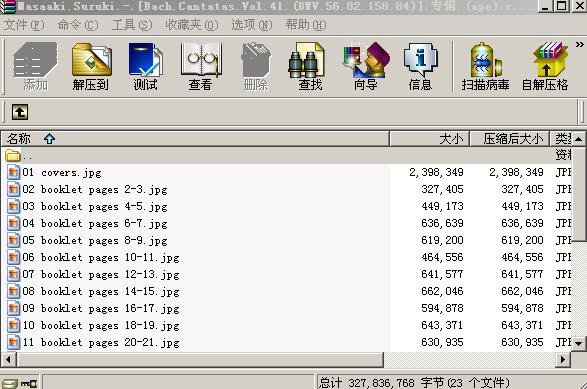Launch the Wizard (向导) tool
The image size is (587, 389).
click(366, 66)
